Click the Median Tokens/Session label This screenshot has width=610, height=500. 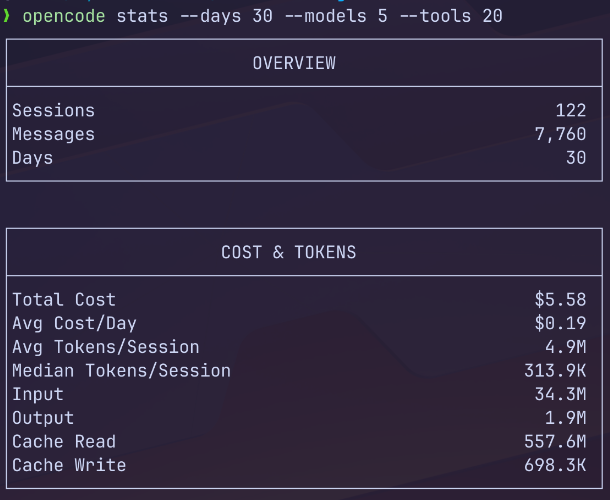(x=121, y=371)
